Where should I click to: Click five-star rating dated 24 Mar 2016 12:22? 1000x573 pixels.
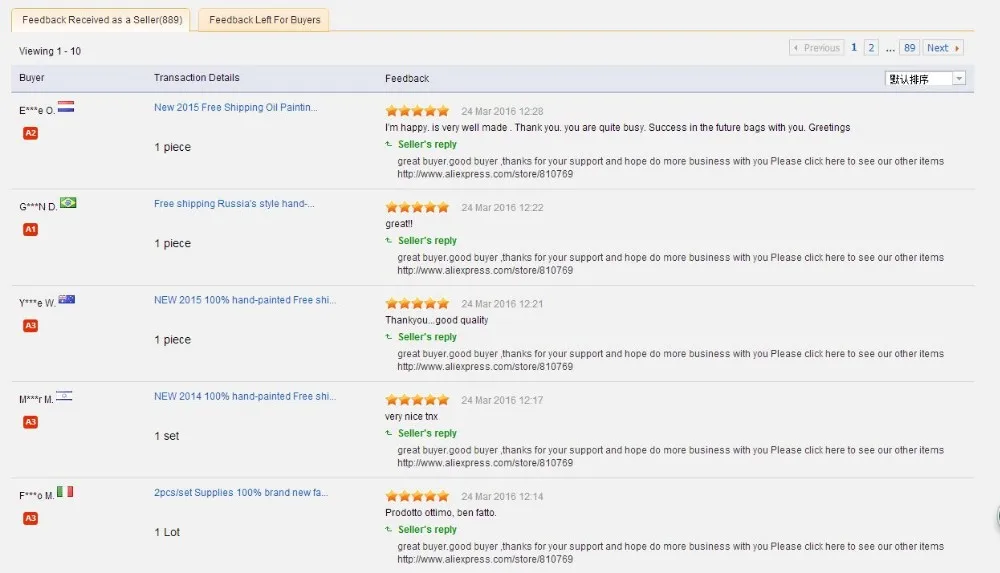point(417,207)
